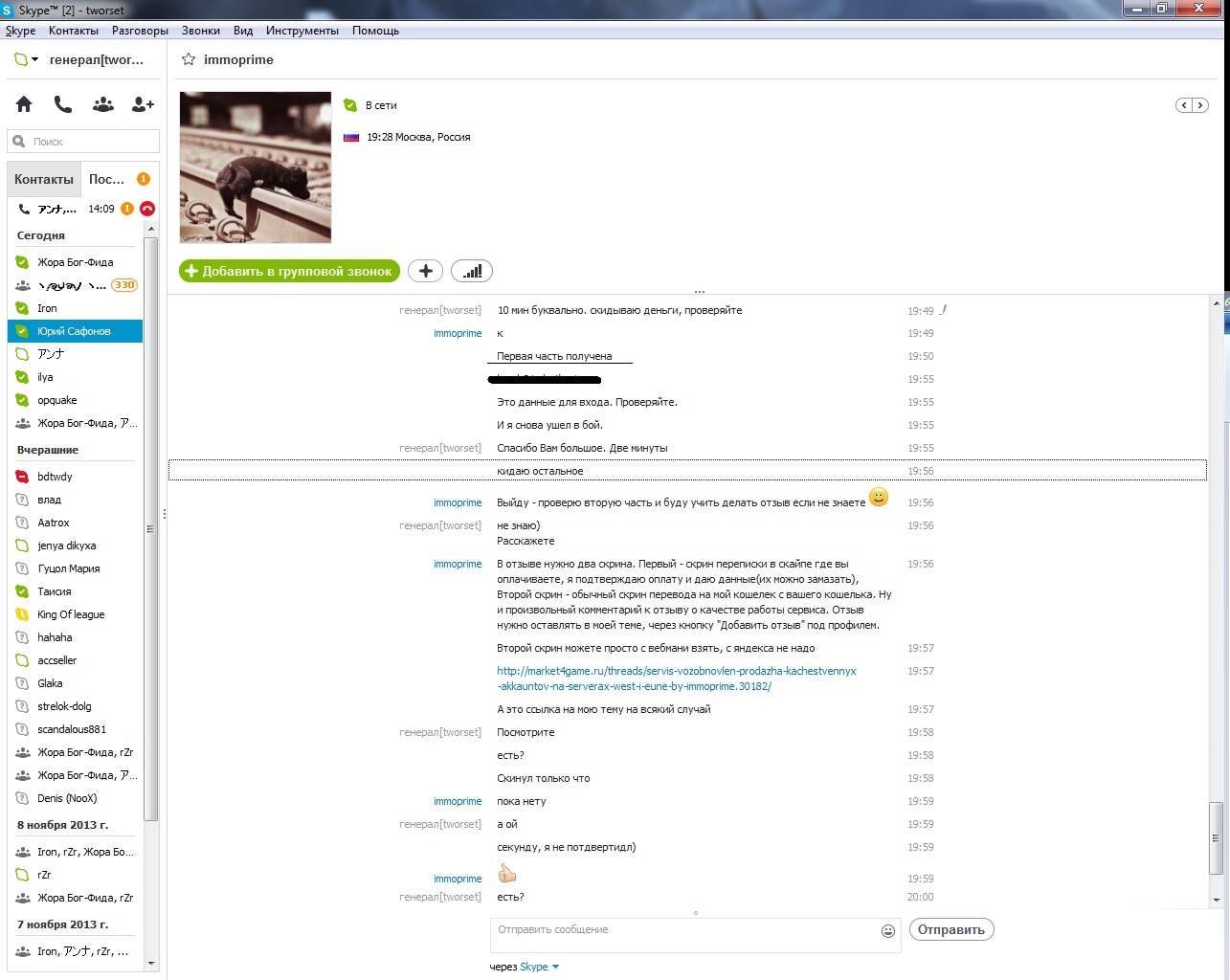
Task: Favorite immoprime with star icon
Action: pyautogui.click(x=189, y=59)
